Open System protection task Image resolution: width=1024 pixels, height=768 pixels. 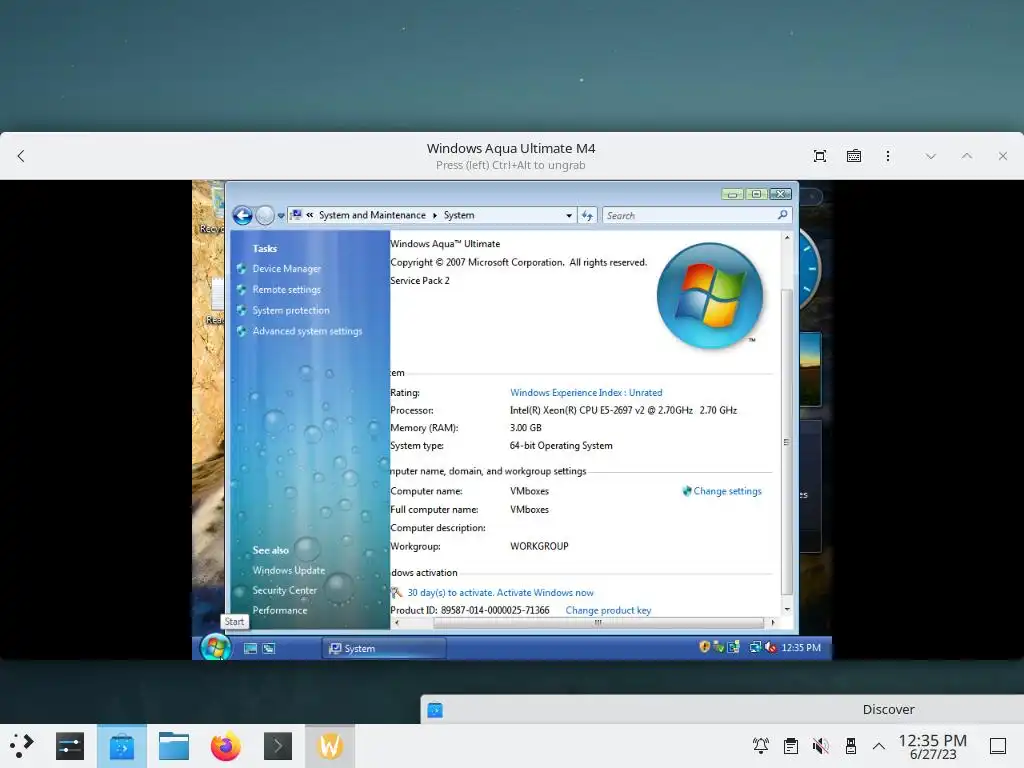291,310
